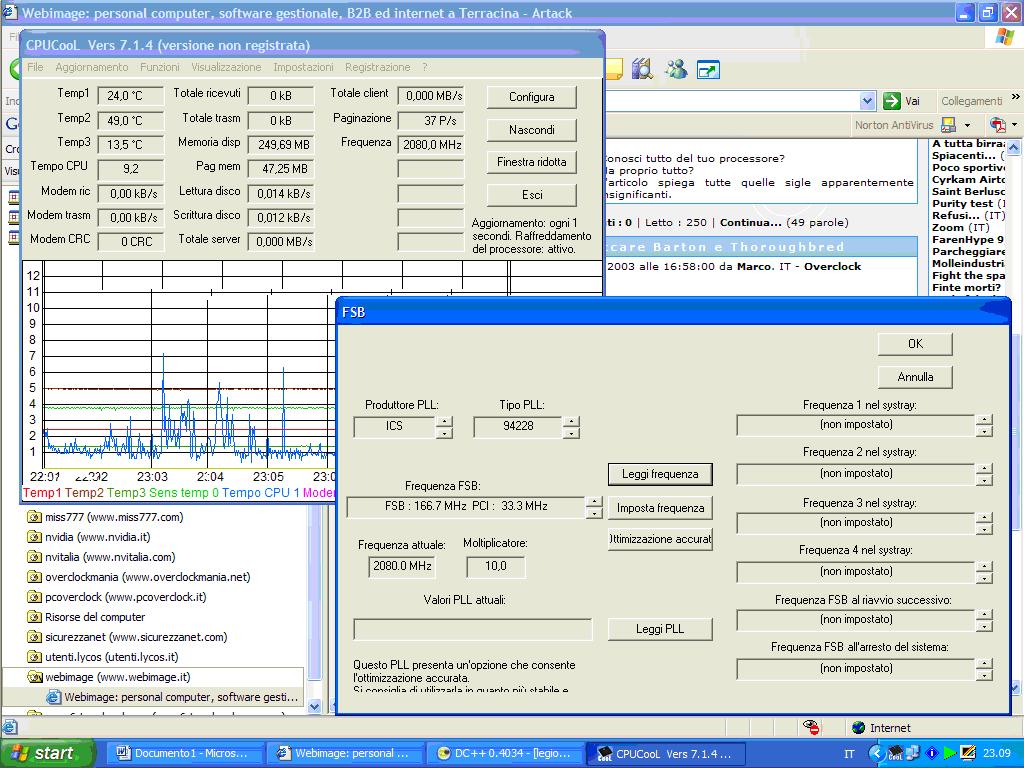This screenshot has width=1024, height=768.
Task: Click the miss777 favorites folder icon
Action: tap(34, 517)
